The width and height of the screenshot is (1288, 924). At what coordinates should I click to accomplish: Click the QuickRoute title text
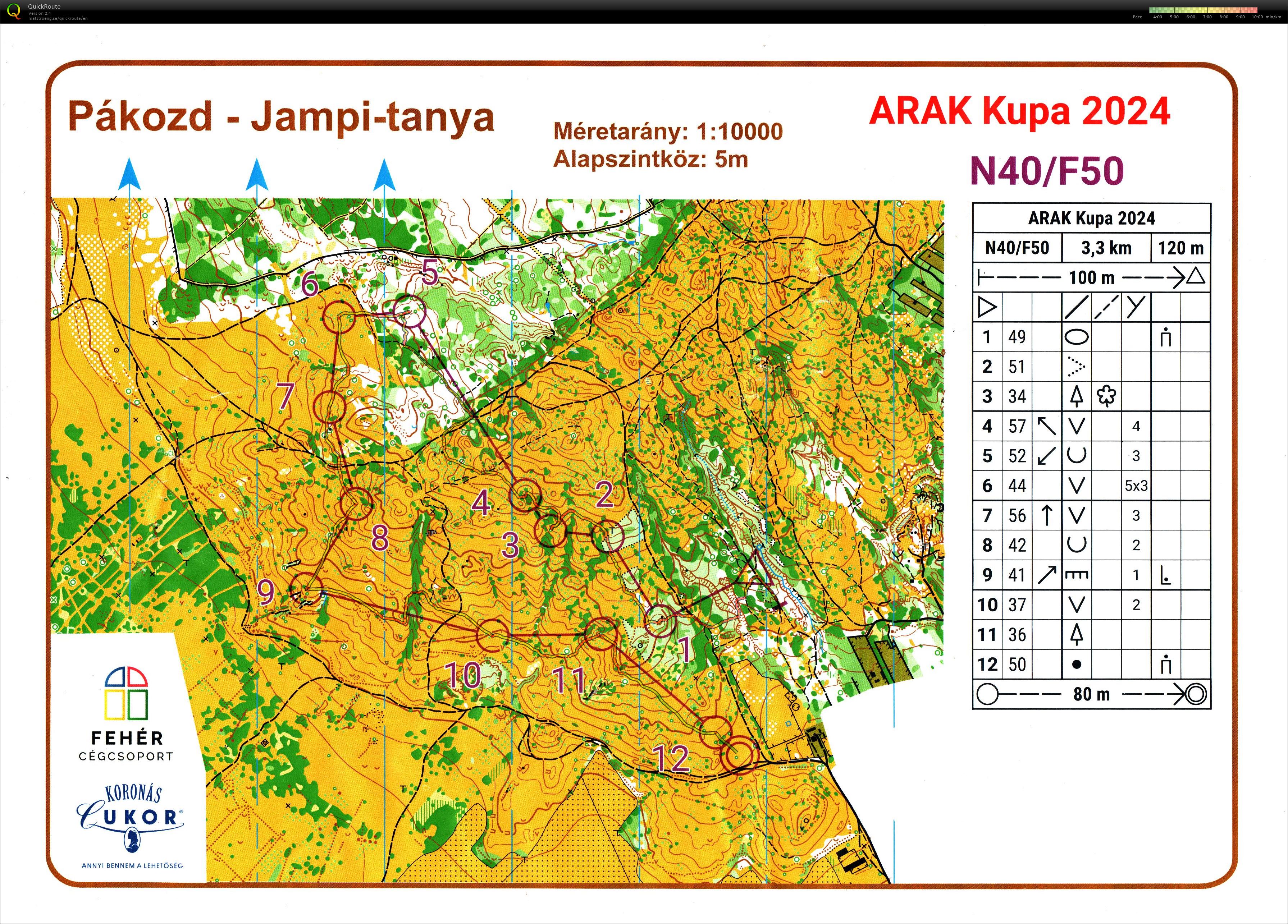tap(44, 7)
